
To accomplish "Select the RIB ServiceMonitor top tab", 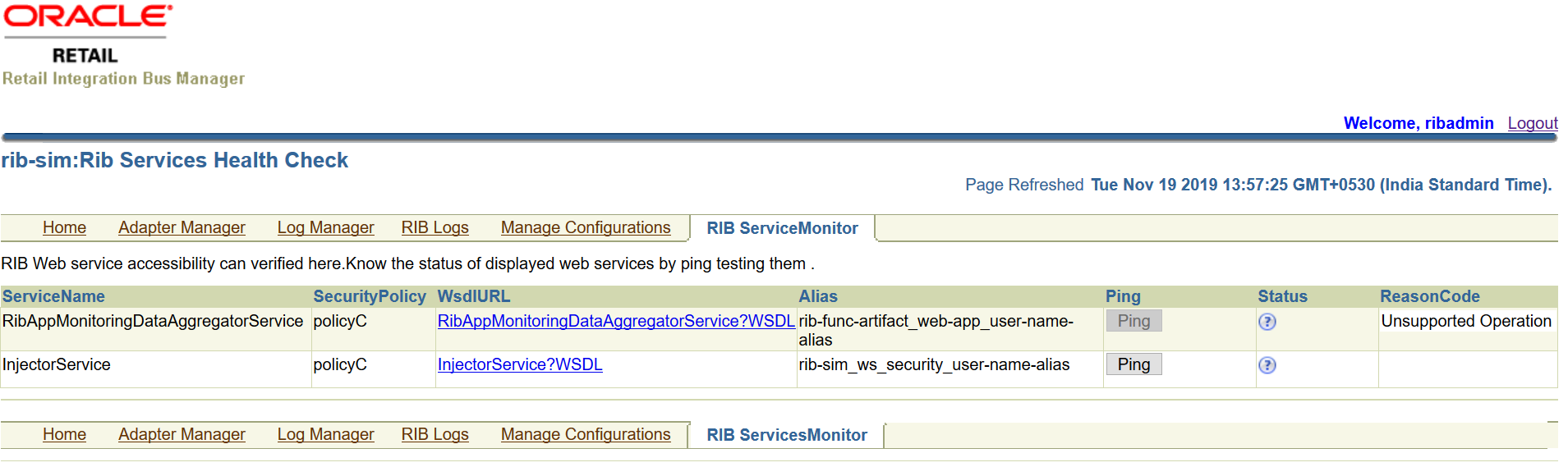I will tap(782, 228).
